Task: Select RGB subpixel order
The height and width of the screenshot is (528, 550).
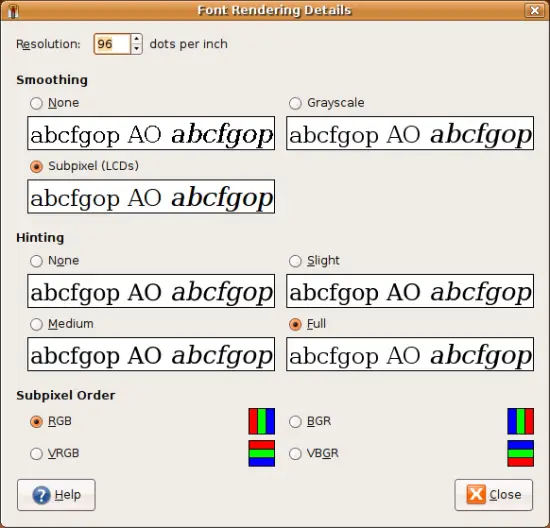Action: 36,421
